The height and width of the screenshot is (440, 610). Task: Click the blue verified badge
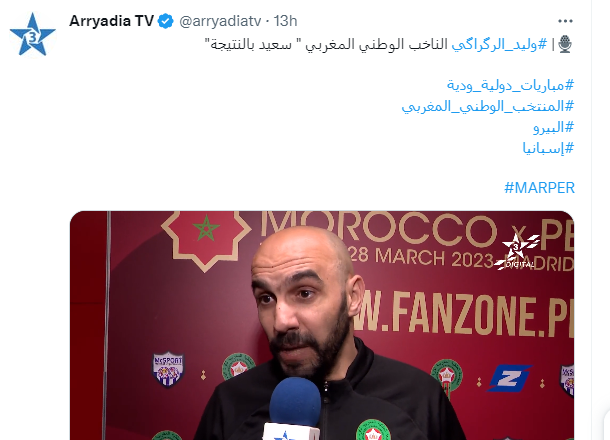tap(166, 21)
